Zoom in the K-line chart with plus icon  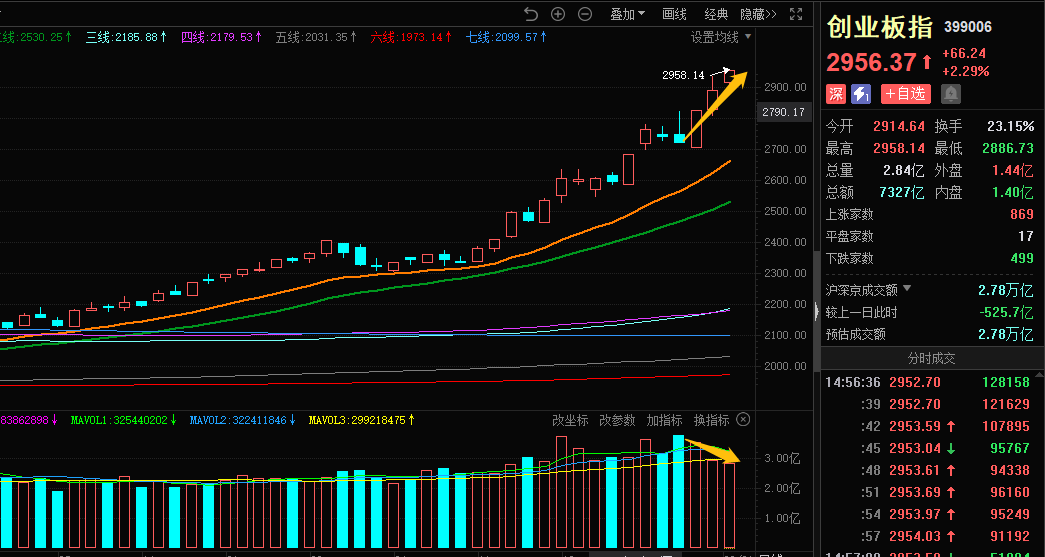[x=558, y=14]
